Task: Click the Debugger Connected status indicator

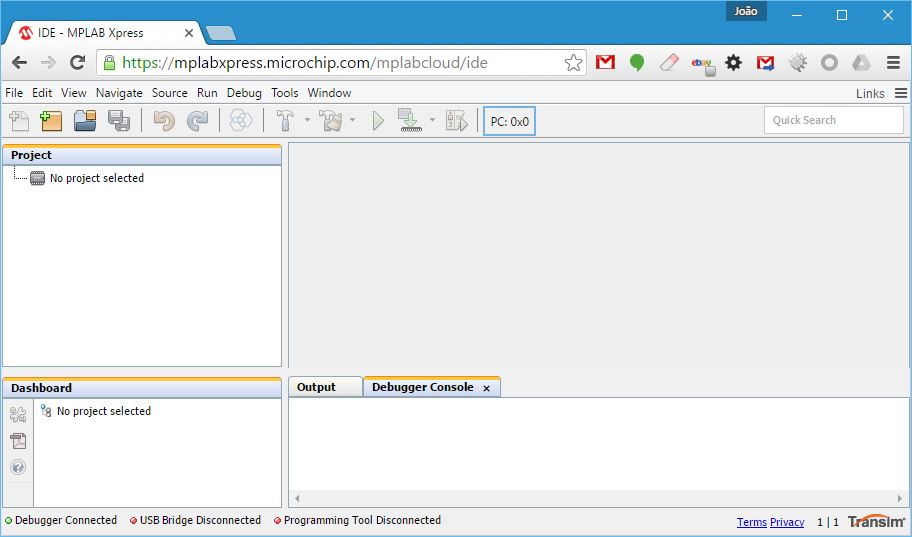Action: (61, 520)
